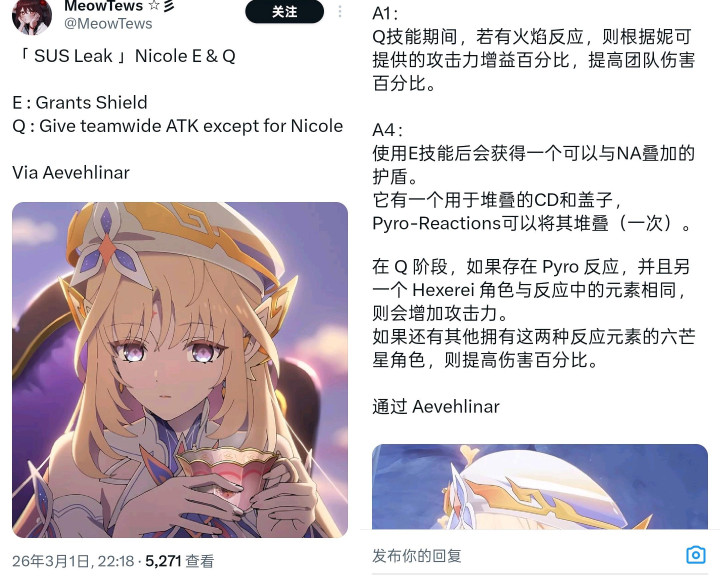Tap the 通过 Aevehlinar credit line
The height and width of the screenshot is (576, 720).
[x=436, y=407]
